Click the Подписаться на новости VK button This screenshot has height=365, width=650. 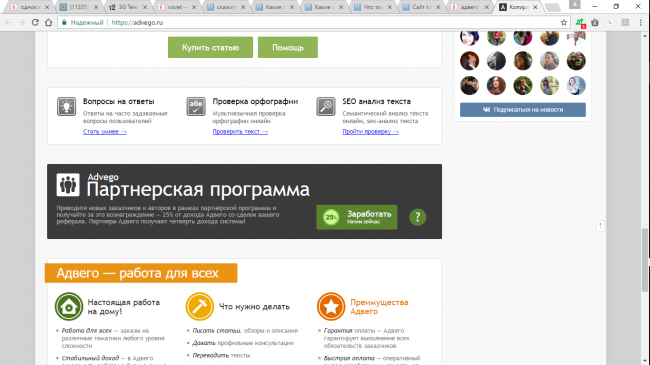[x=523, y=110]
